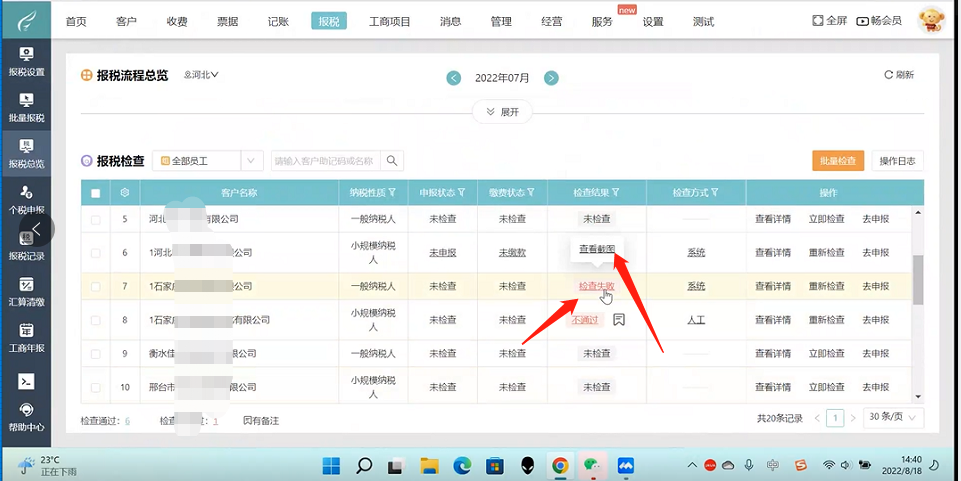Open the 30条/页 page size dropdown
This screenshot has width=961, height=481.
pos(894,418)
